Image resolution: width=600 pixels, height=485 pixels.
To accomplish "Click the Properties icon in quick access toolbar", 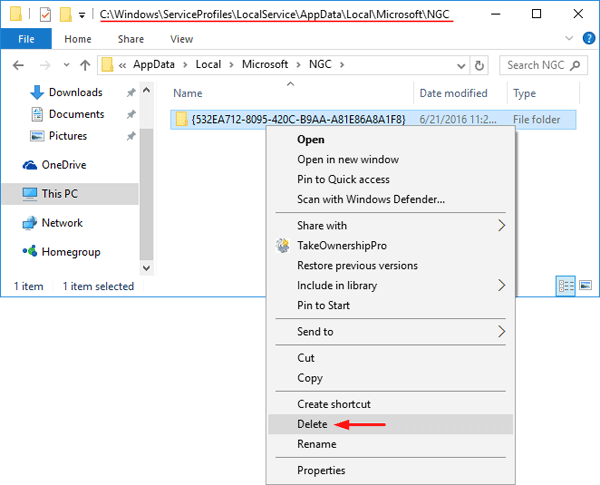I will [x=44, y=16].
